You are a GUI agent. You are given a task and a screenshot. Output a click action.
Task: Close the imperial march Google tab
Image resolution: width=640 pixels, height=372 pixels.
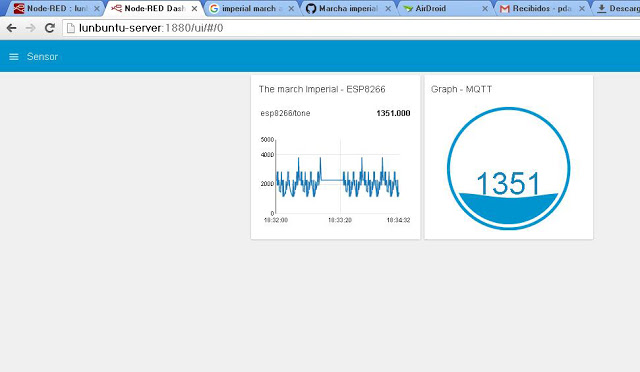click(x=291, y=9)
